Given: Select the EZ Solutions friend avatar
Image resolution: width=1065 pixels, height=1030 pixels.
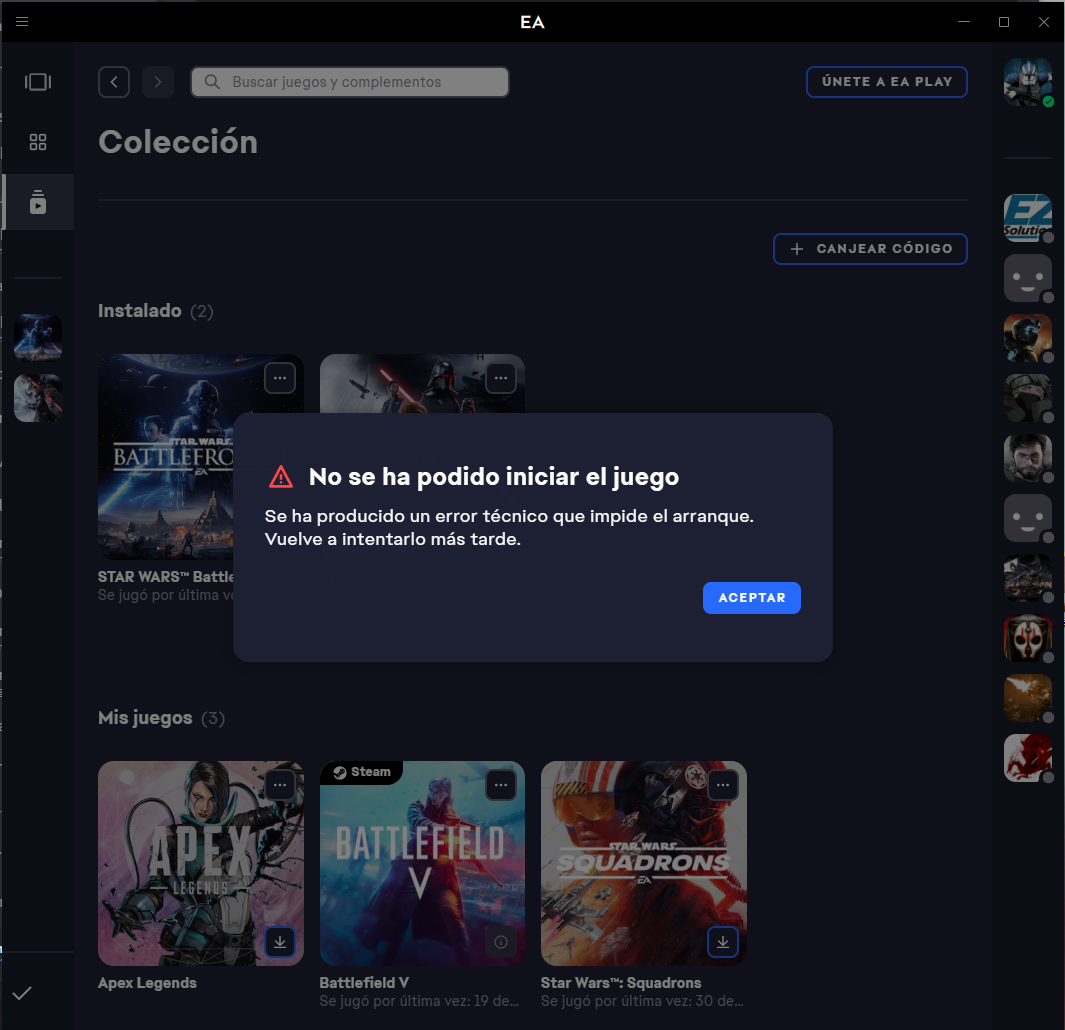Looking at the screenshot, I should click(1027, 218).
